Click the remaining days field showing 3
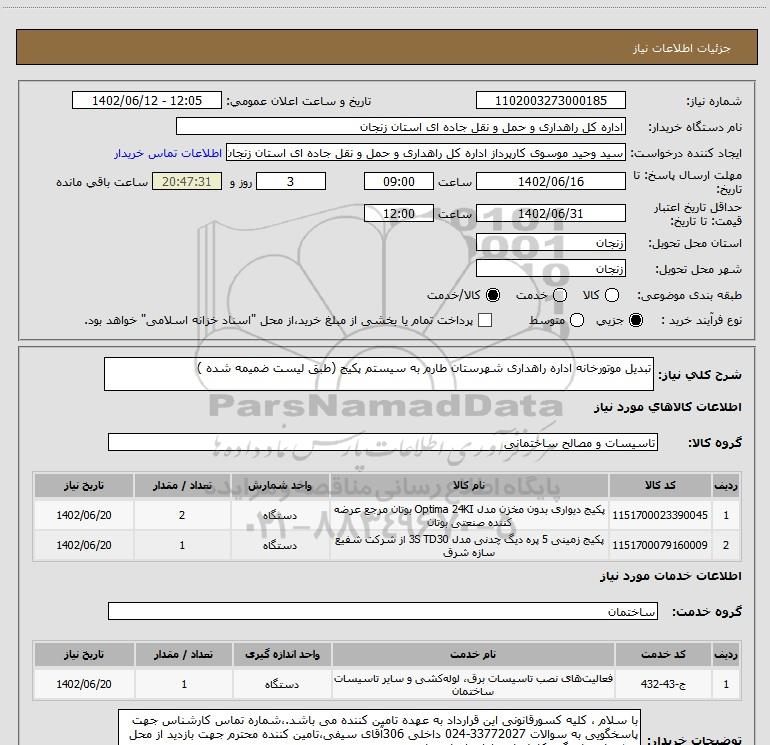This screenshot has width=770, height=745. click(291, 181)
